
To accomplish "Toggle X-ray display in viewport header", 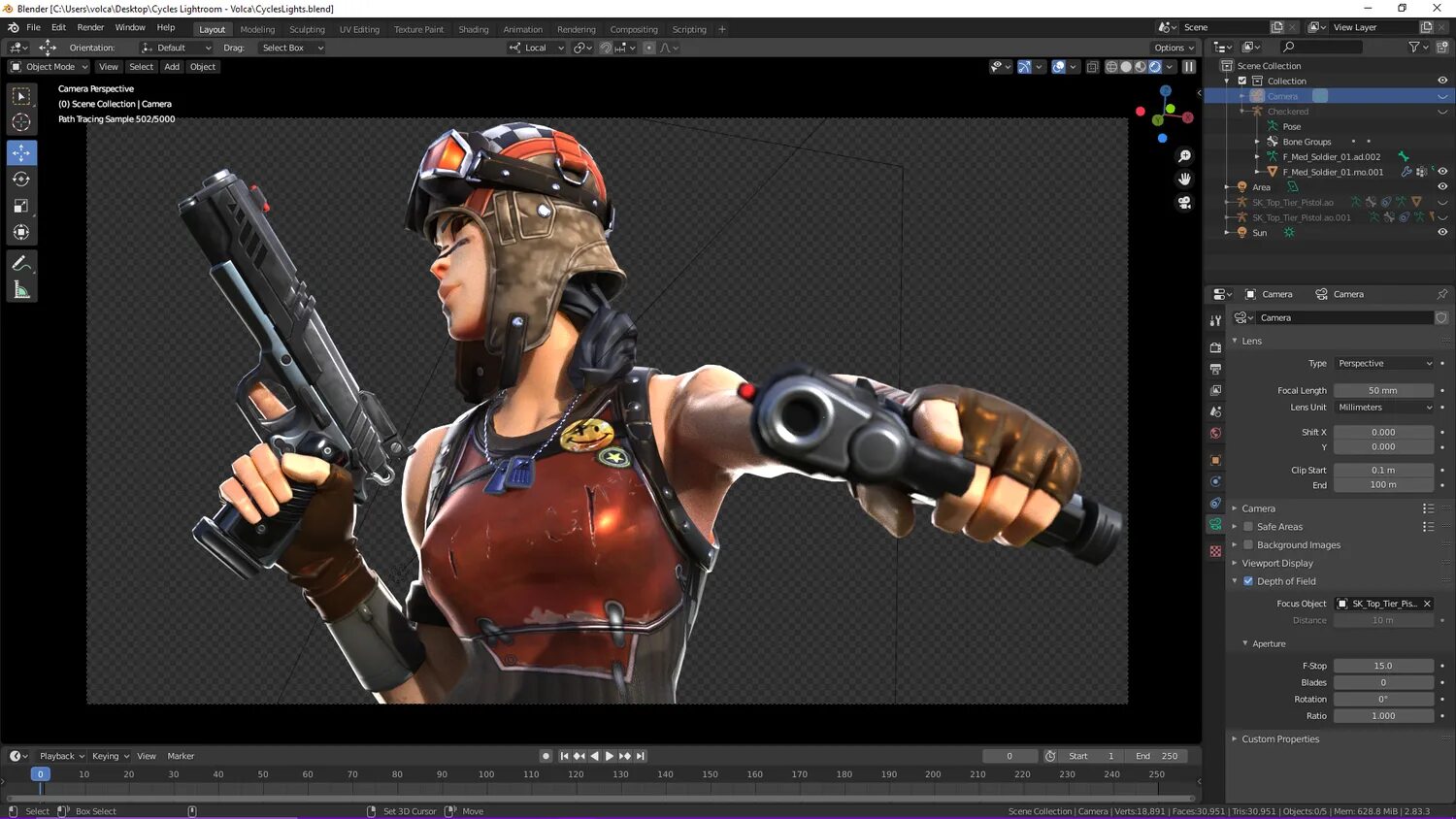I will [1093, 67].
